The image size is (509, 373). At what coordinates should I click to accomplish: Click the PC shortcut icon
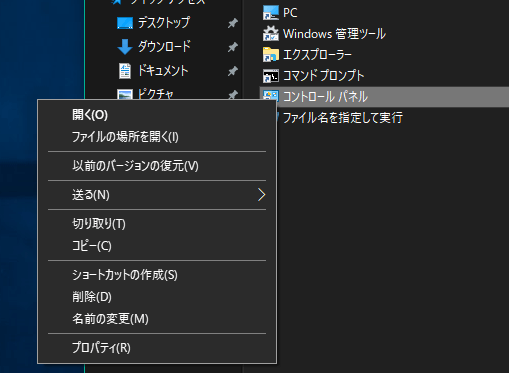pos(270,13)
